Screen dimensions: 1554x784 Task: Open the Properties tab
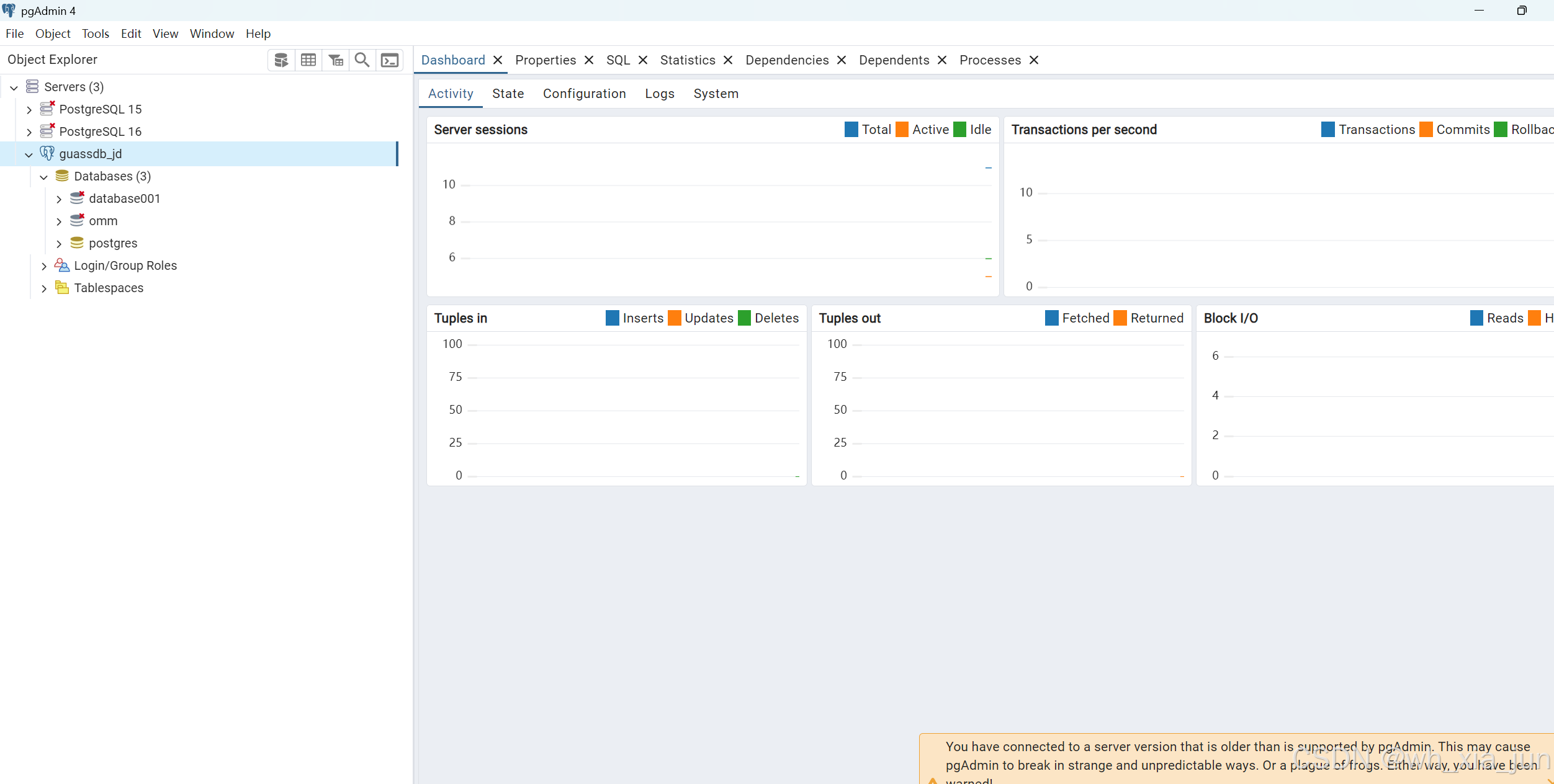coord(546,60)
